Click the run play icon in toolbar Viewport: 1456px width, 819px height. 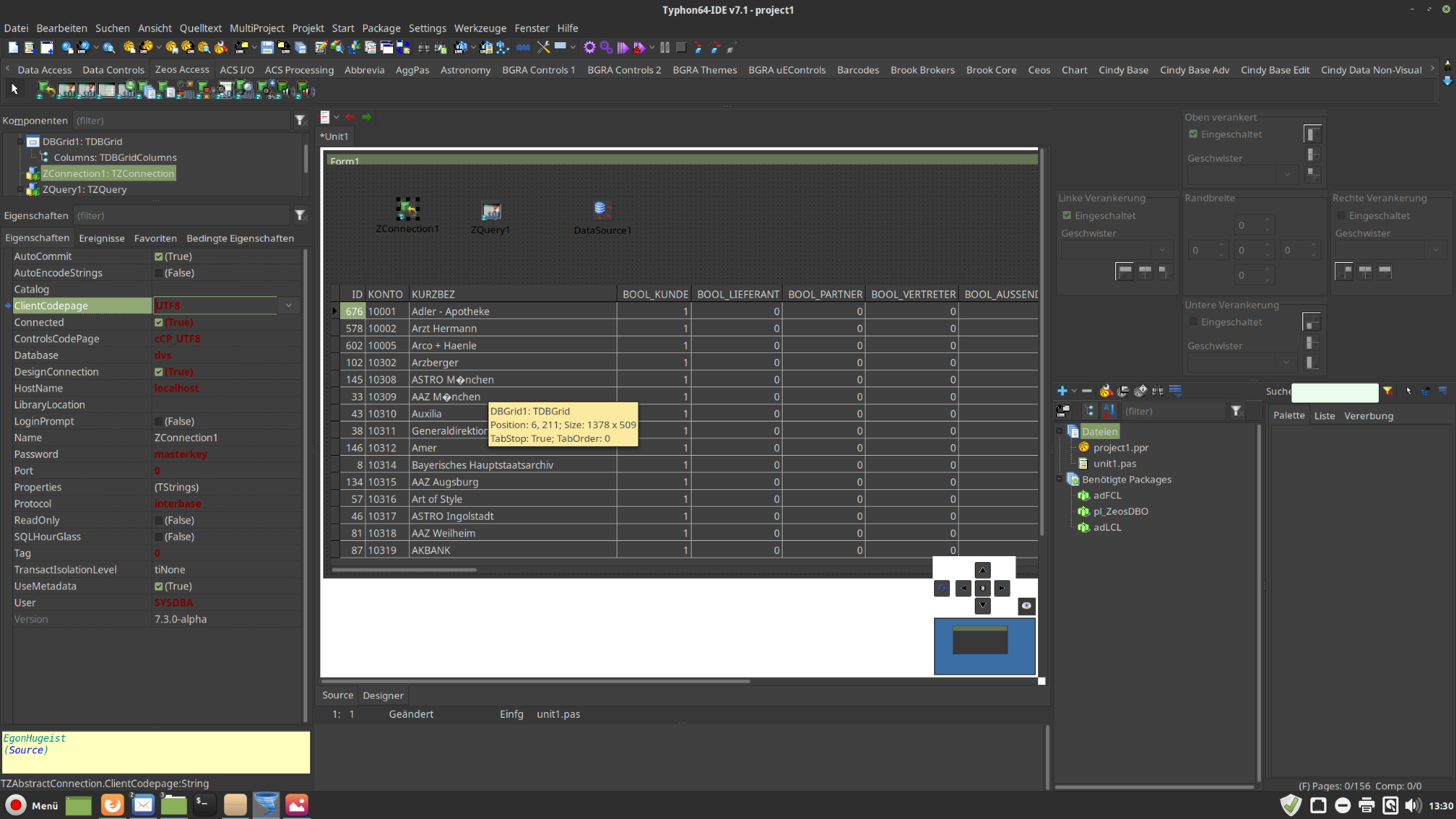pos(623,47)
